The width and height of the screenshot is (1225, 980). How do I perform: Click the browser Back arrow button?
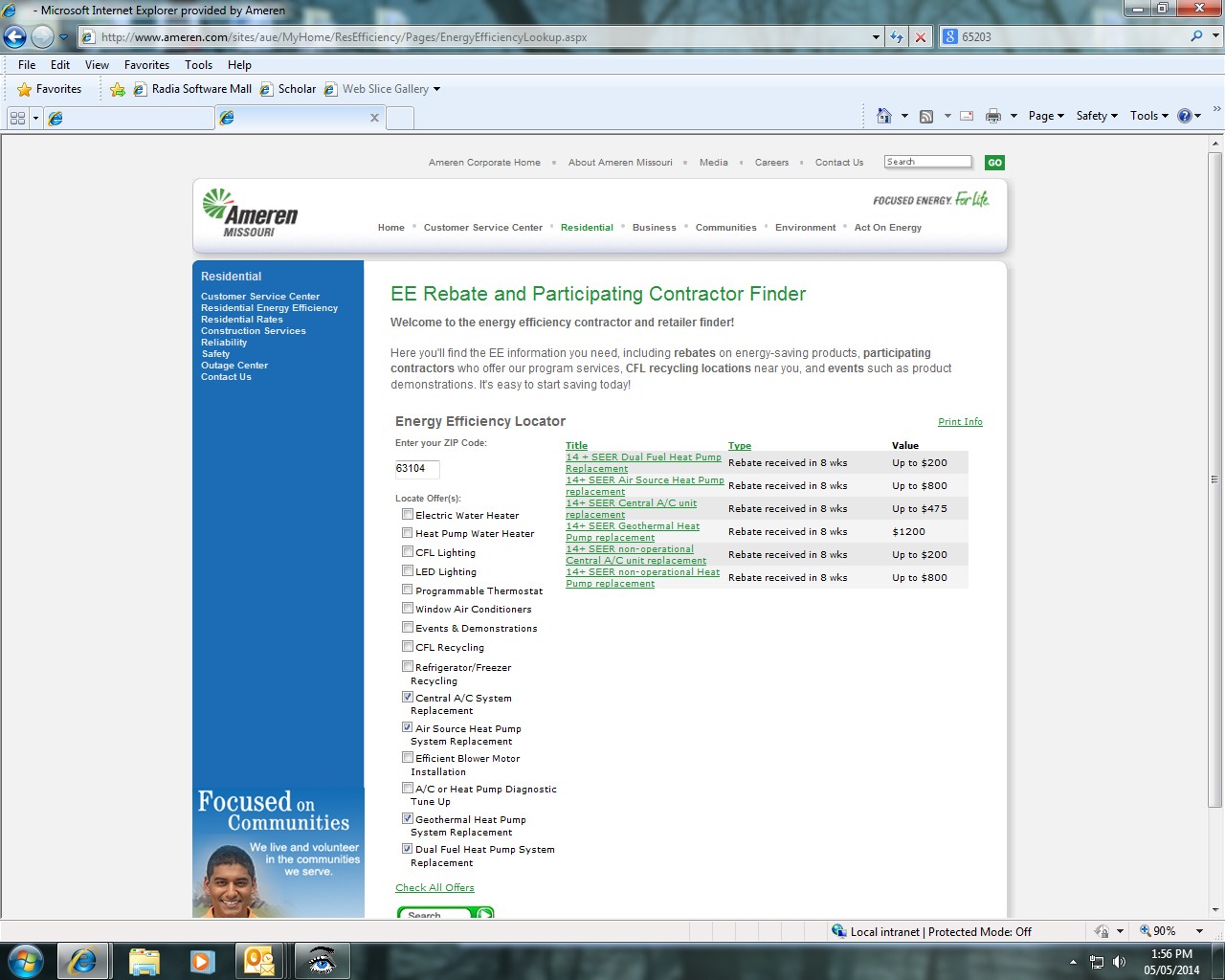(x=14, y=37)
